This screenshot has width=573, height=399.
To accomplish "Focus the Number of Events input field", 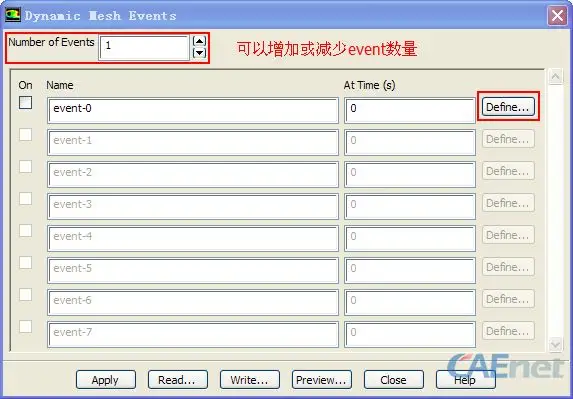I will click(144, 47).
